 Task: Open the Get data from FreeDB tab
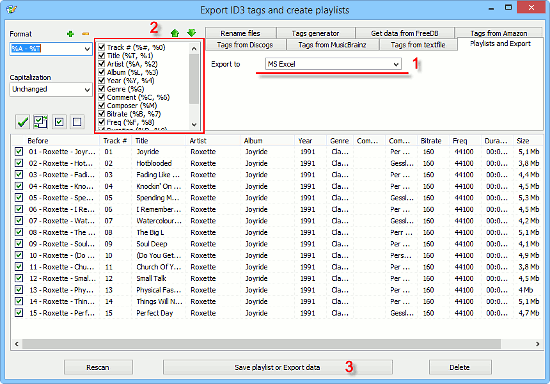[x=404, y=33]
